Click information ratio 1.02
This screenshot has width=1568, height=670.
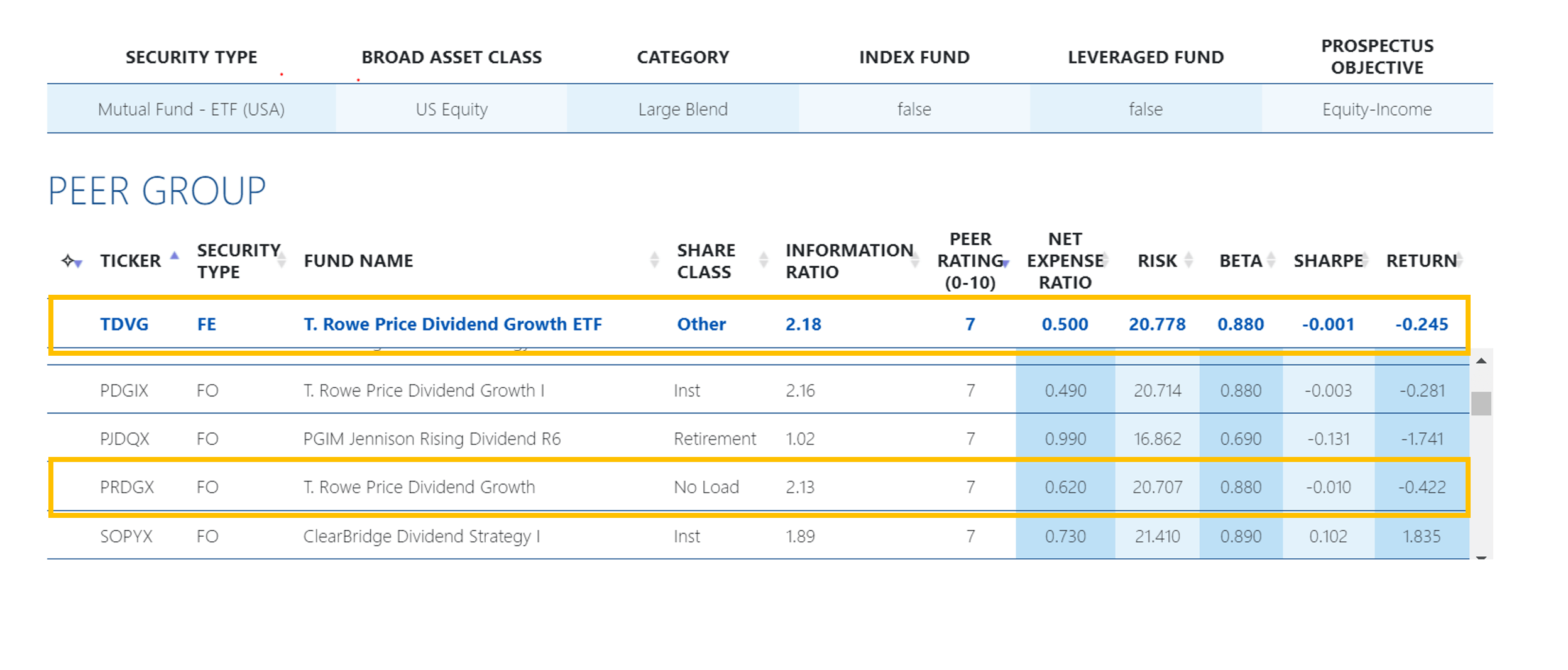[x=800, y=439]
